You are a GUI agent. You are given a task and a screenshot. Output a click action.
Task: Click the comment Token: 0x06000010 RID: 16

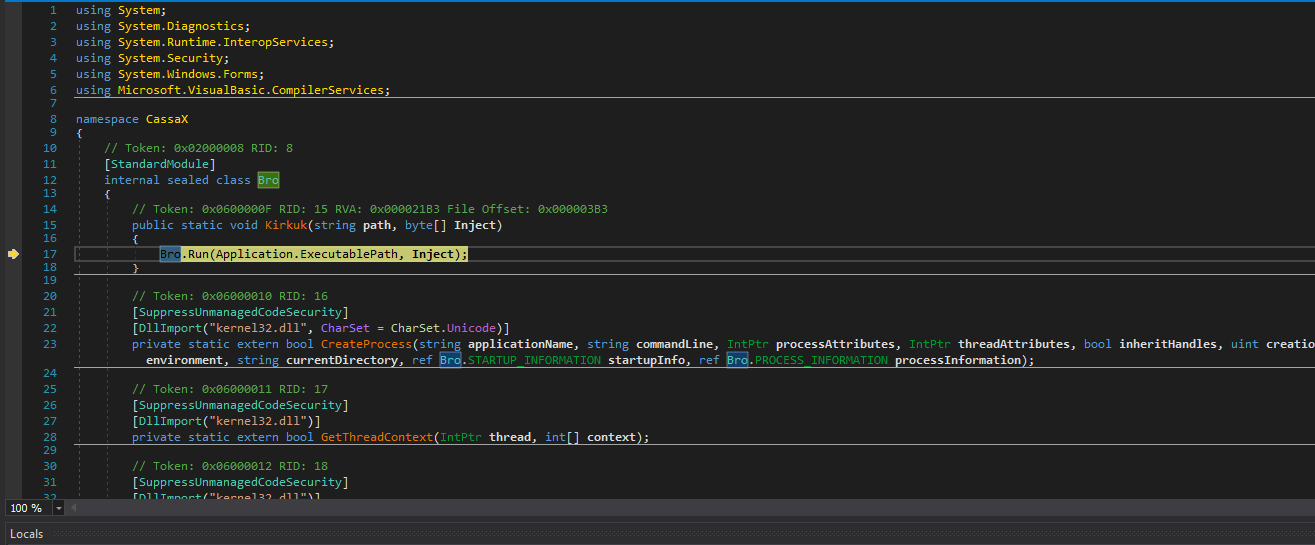(x=230, y=296)
